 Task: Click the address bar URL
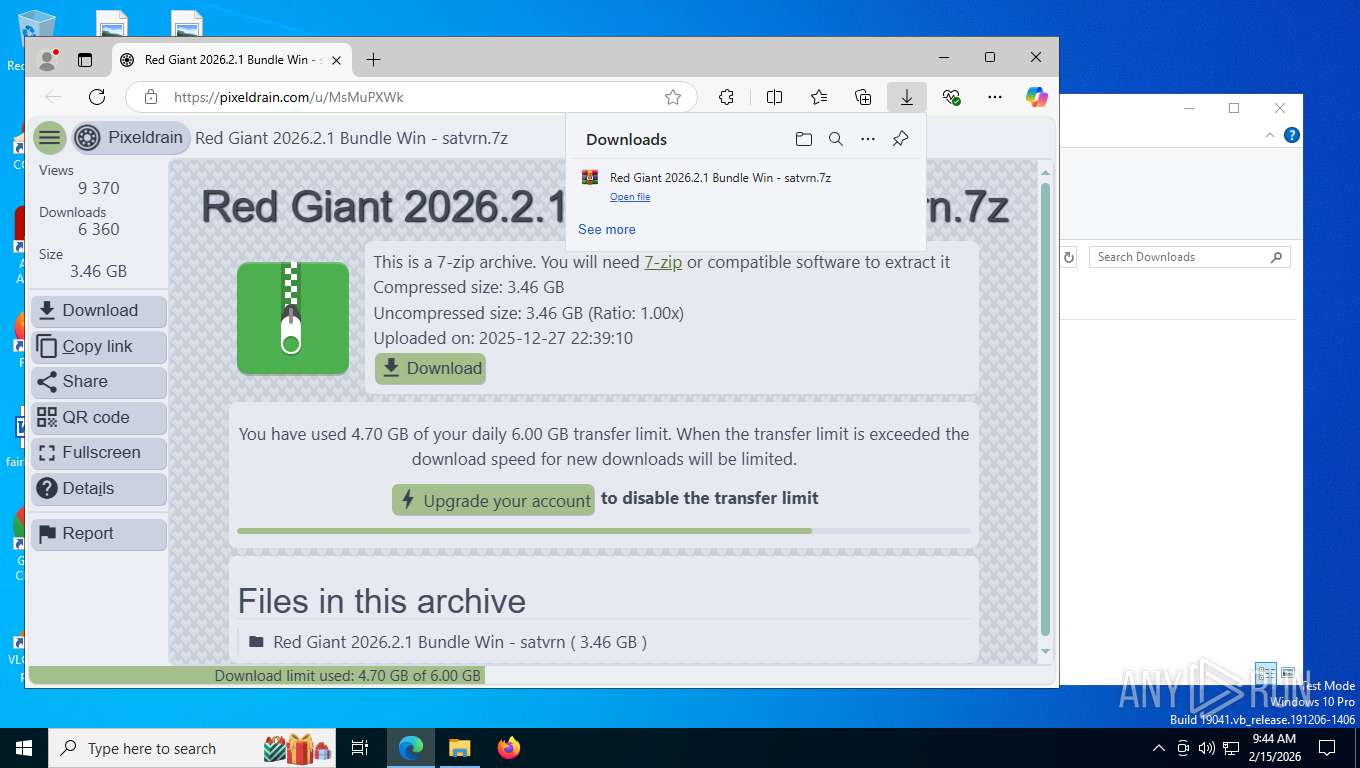tap(289, 97)
